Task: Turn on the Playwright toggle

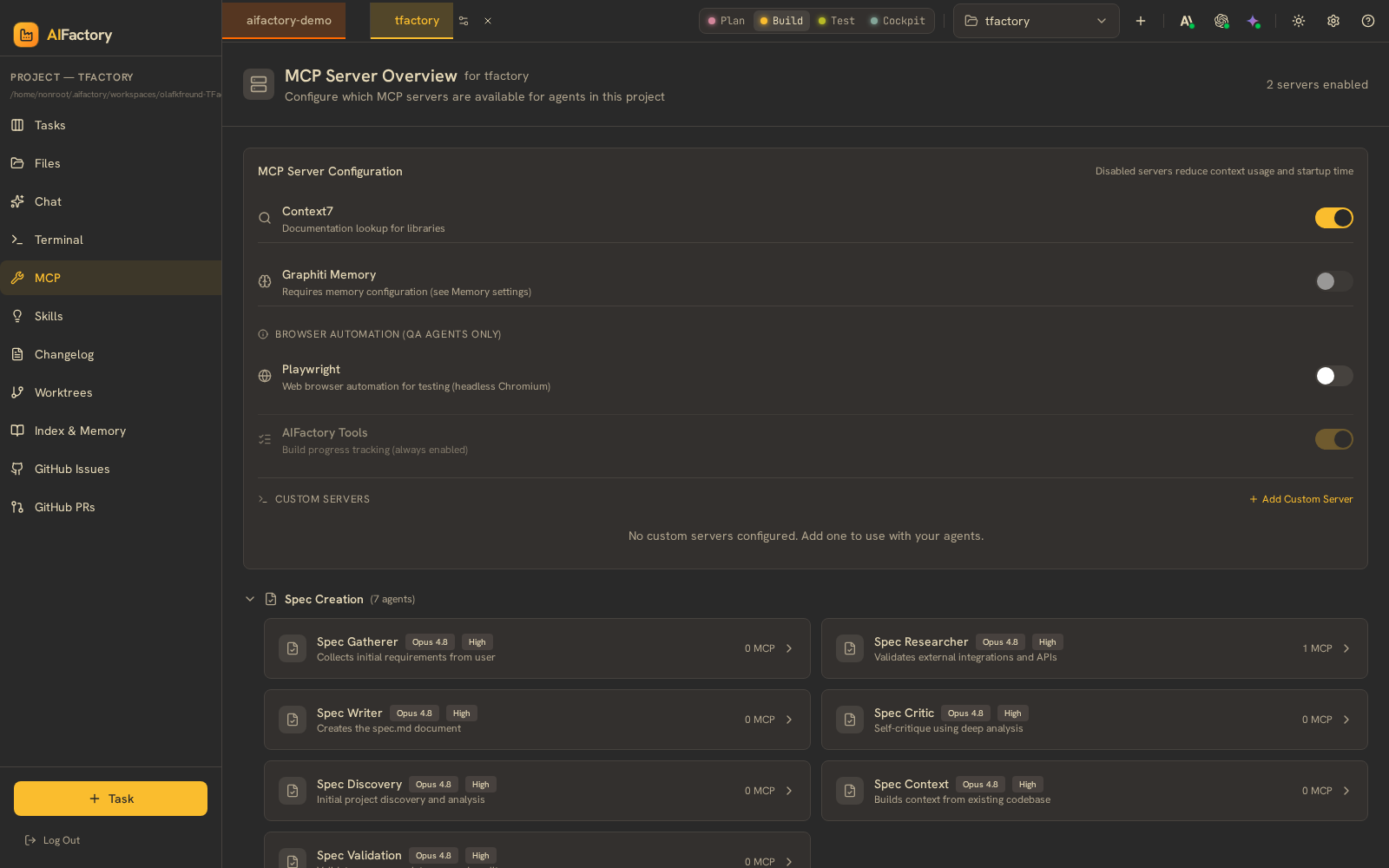Action: point(1334,376)
